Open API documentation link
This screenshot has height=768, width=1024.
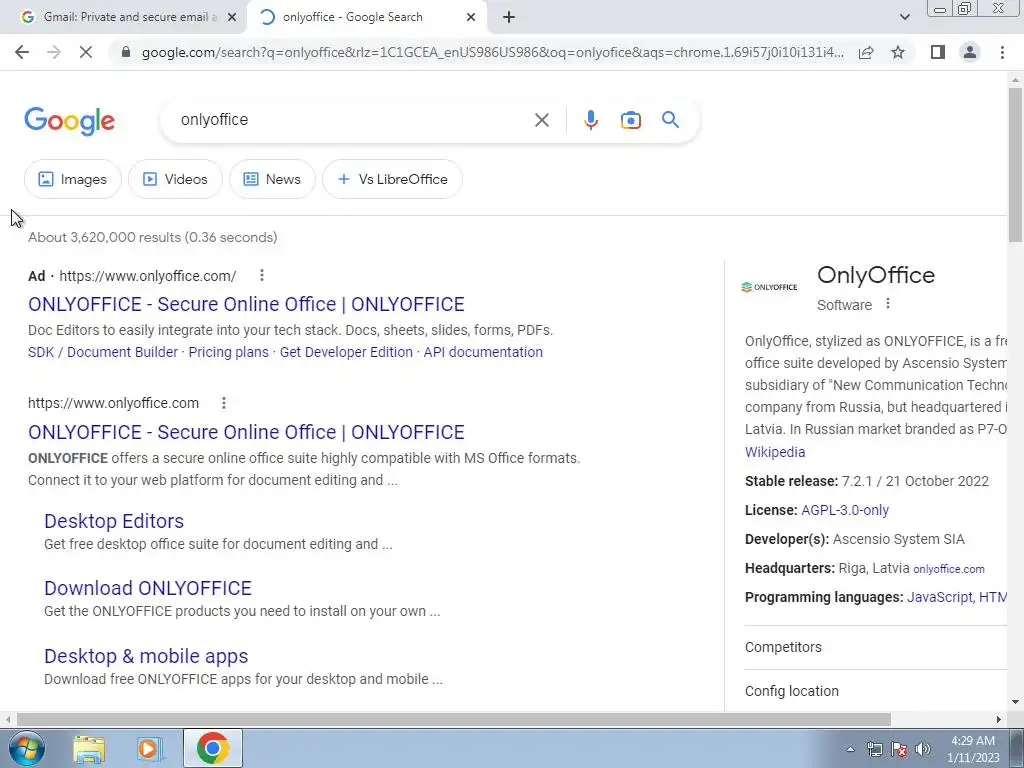coord(483,352)
